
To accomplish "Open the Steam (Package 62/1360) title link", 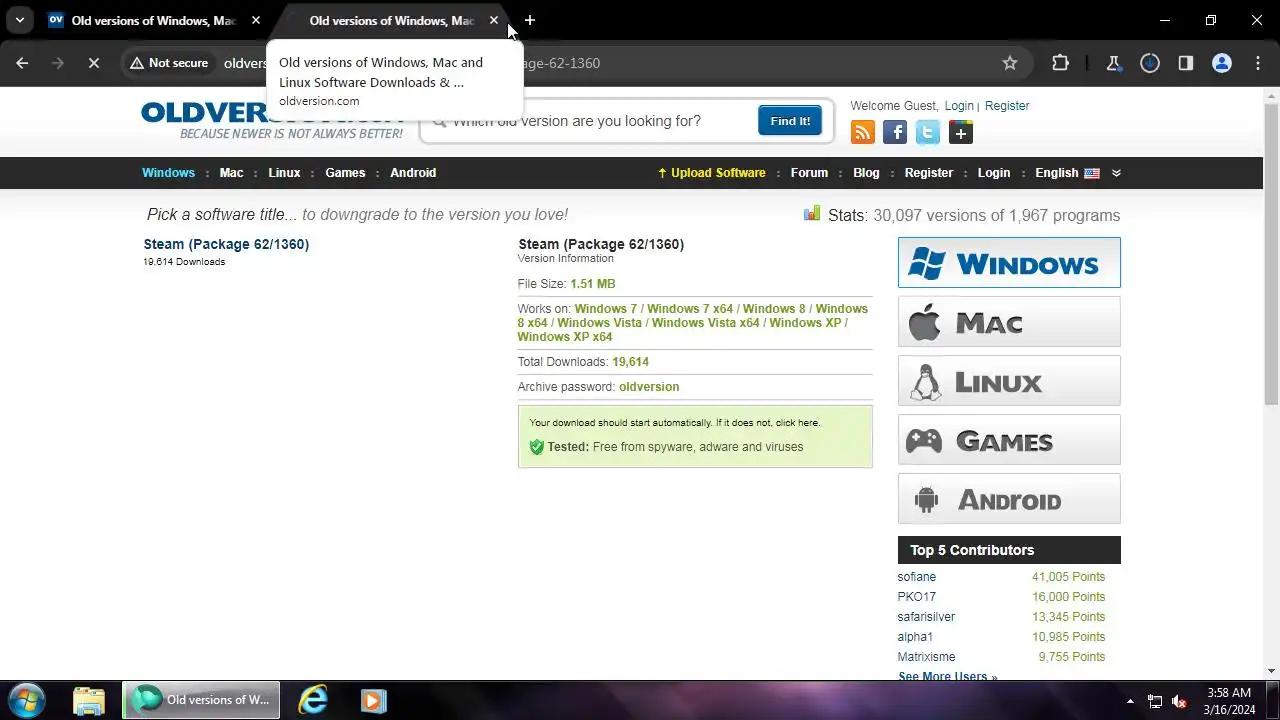I will pyautogui.click(x=226, y=244).
